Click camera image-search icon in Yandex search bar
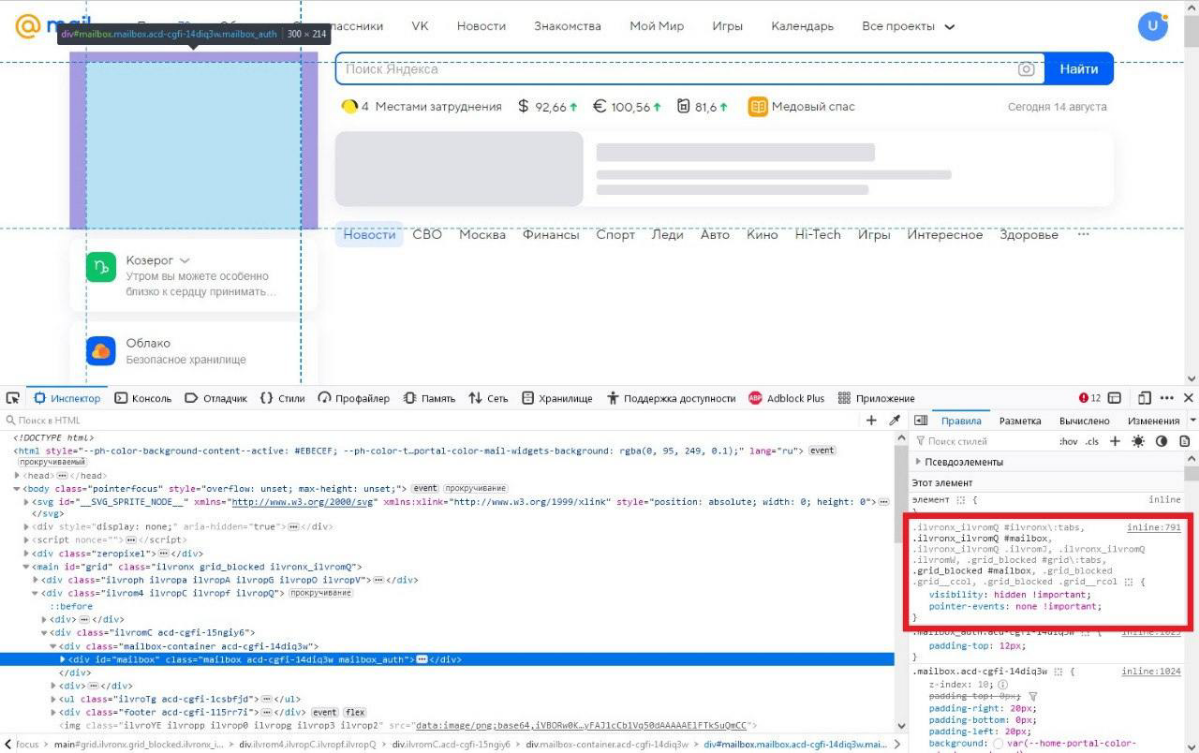Screen dimensions: 1199x753 [x=1026, y=69]
